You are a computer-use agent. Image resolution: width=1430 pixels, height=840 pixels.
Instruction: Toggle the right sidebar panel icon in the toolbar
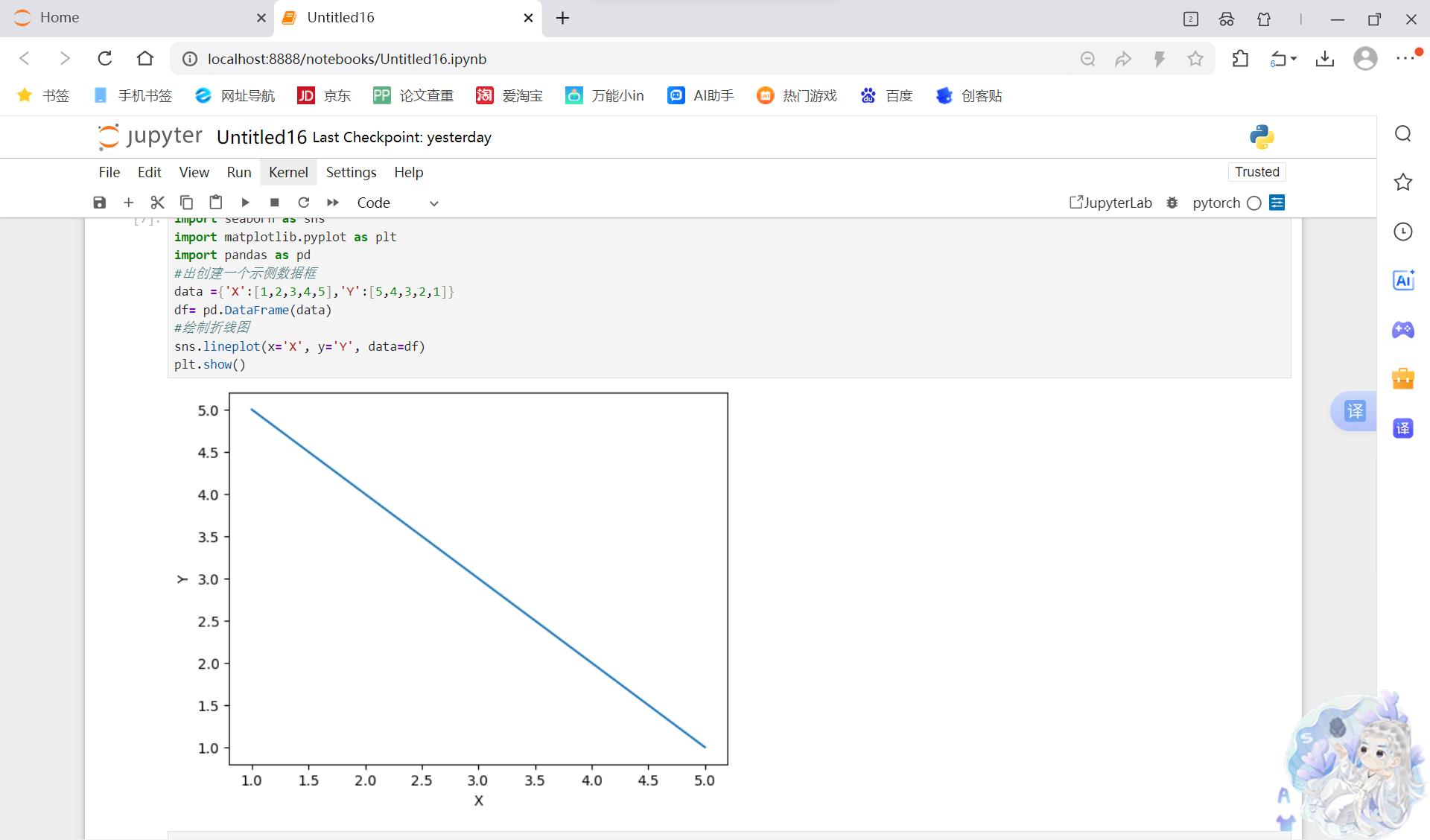pos(1277,203)
